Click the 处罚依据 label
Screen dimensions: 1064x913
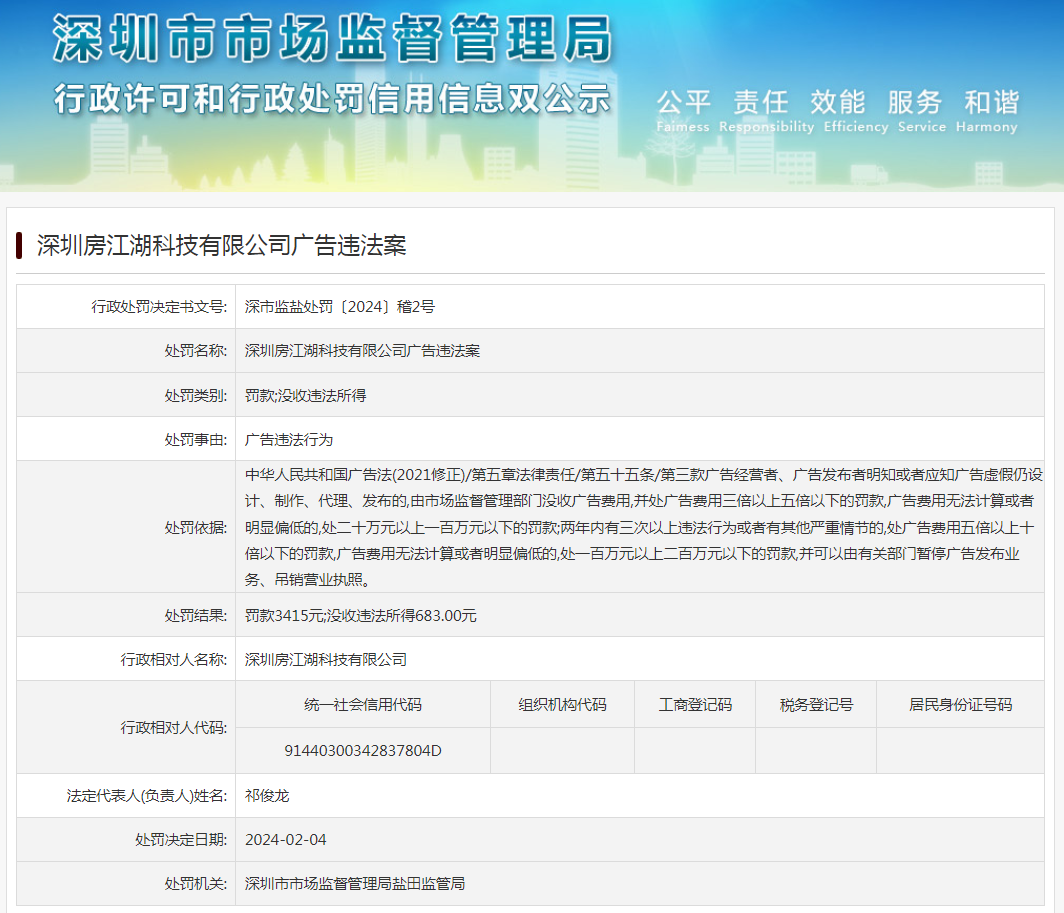(195, 527)
